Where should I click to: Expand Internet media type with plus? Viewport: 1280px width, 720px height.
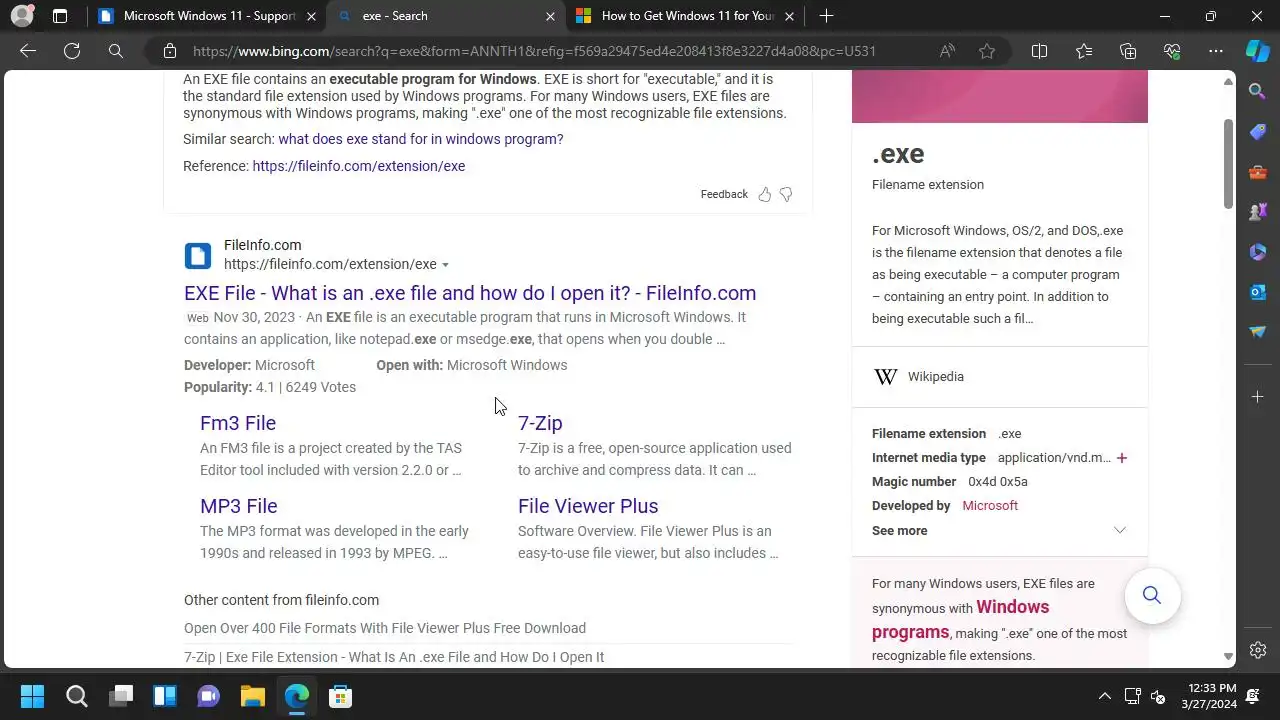1122,458
